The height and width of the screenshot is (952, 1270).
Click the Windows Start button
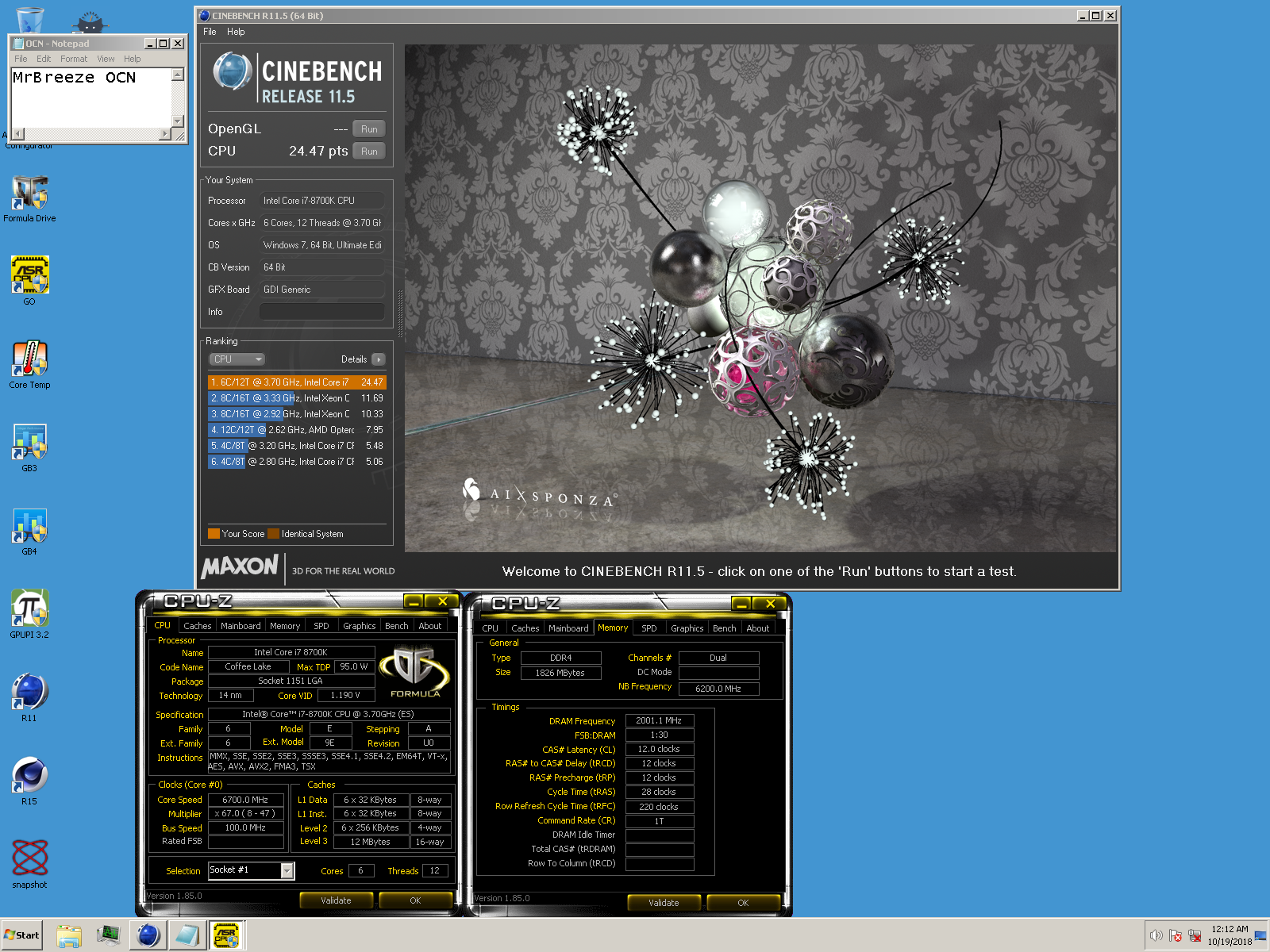(21, 935)
